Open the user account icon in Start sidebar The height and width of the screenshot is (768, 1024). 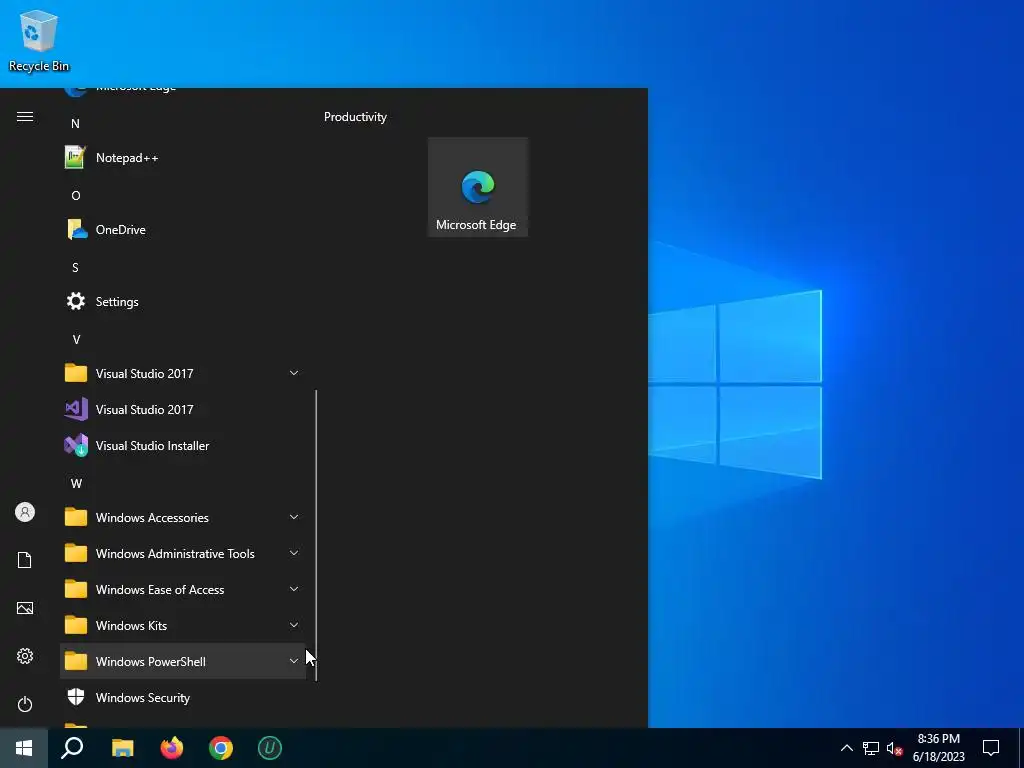pyautogui.click(x=25, y=512)
